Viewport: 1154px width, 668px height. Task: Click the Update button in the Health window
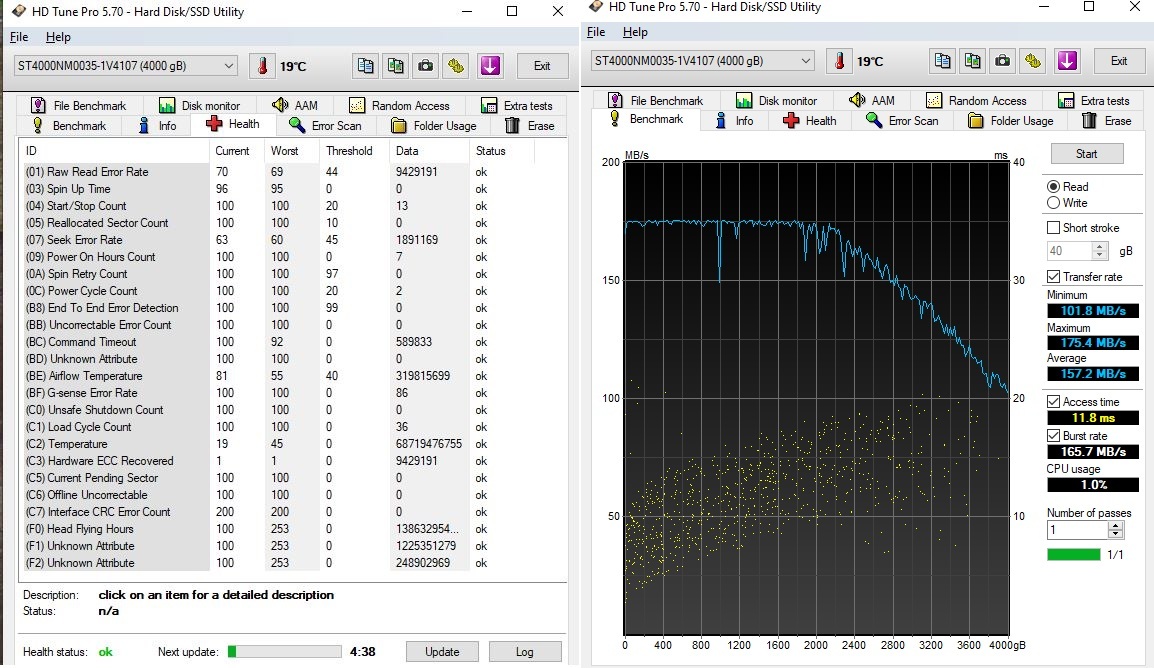(x=442, y=652)
